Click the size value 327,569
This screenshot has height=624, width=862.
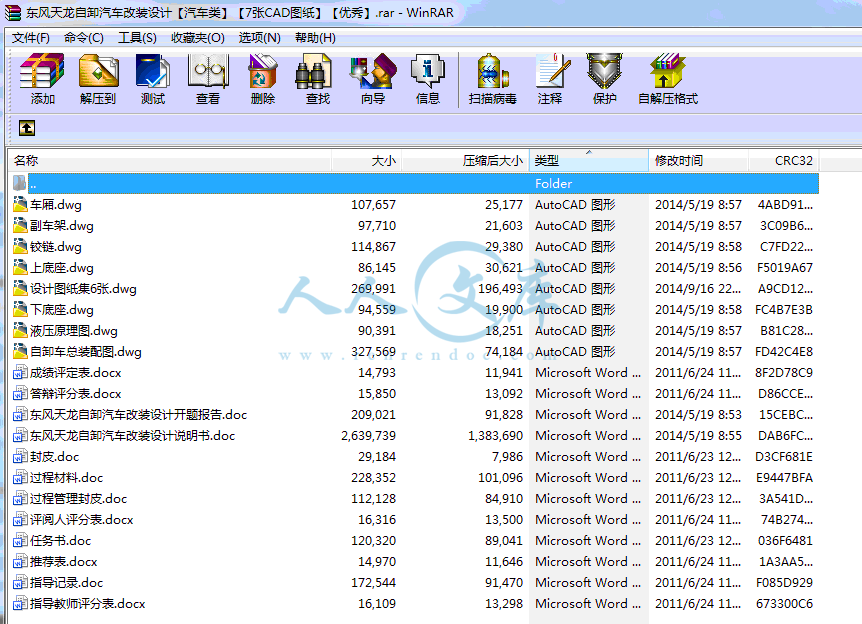click(373, 352)
